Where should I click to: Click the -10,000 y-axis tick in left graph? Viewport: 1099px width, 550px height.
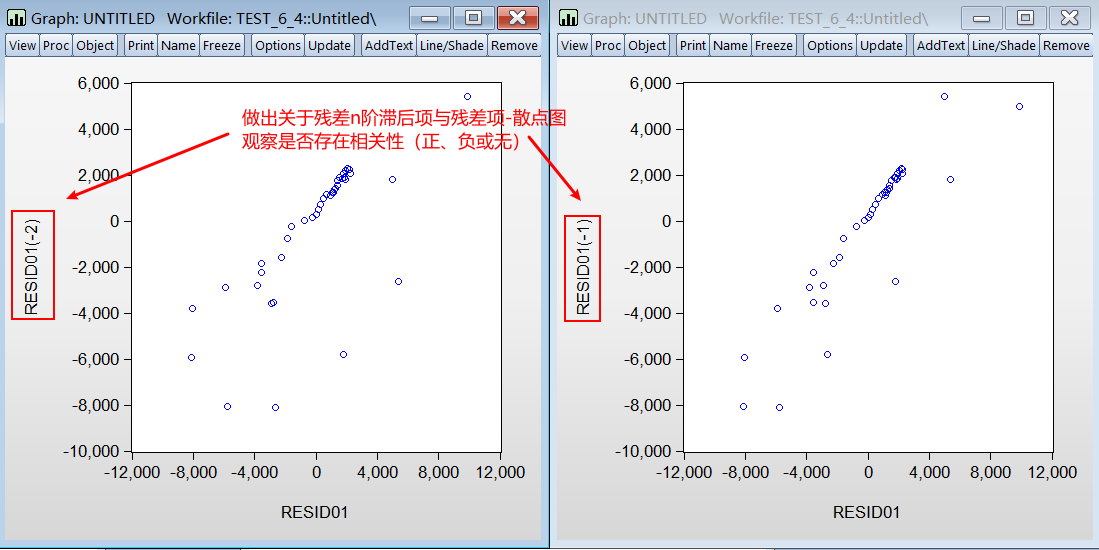(x=91, y=451)
